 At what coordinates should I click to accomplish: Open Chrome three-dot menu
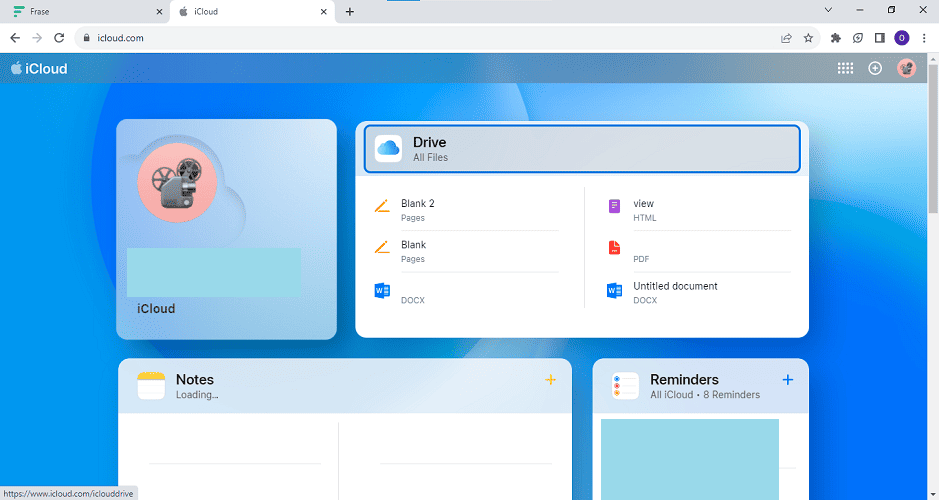point(924,38)
